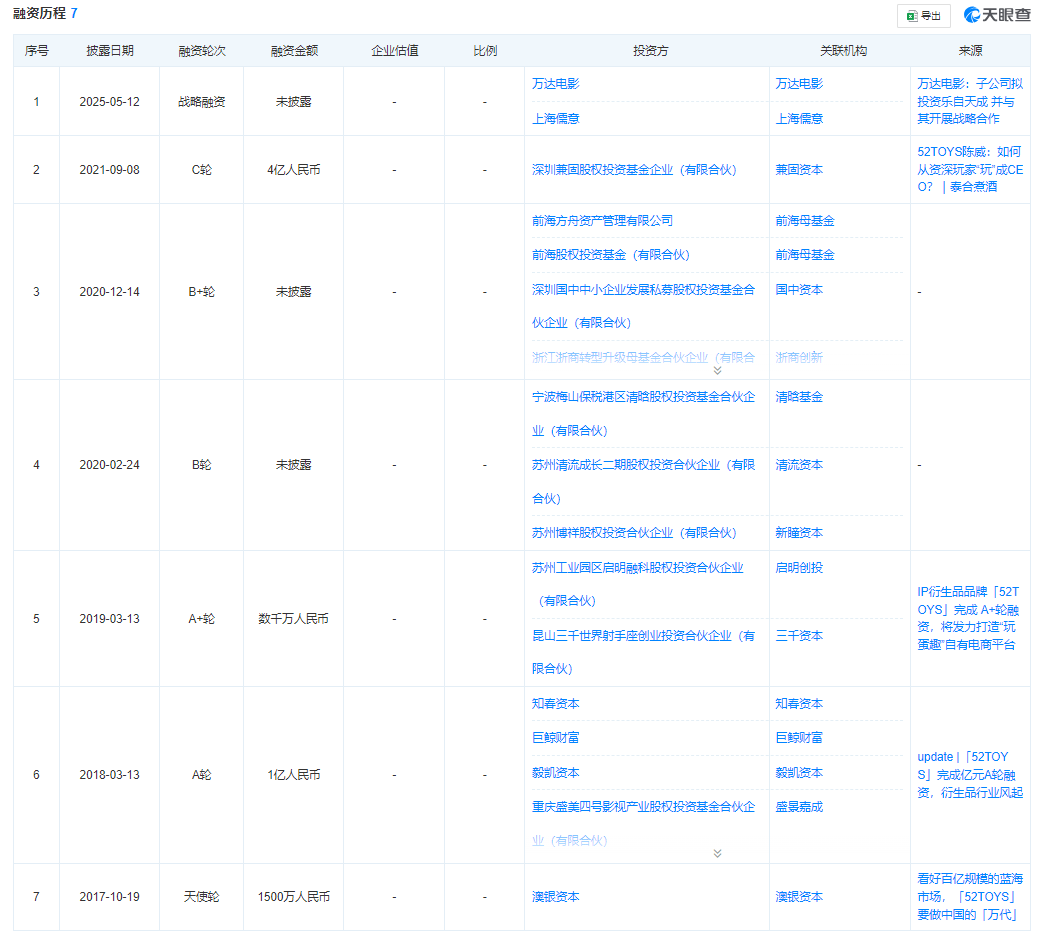Select the 1500万人民币 amount cell
The width and height of the screenshot is (1042, 940).
point(294,897)
